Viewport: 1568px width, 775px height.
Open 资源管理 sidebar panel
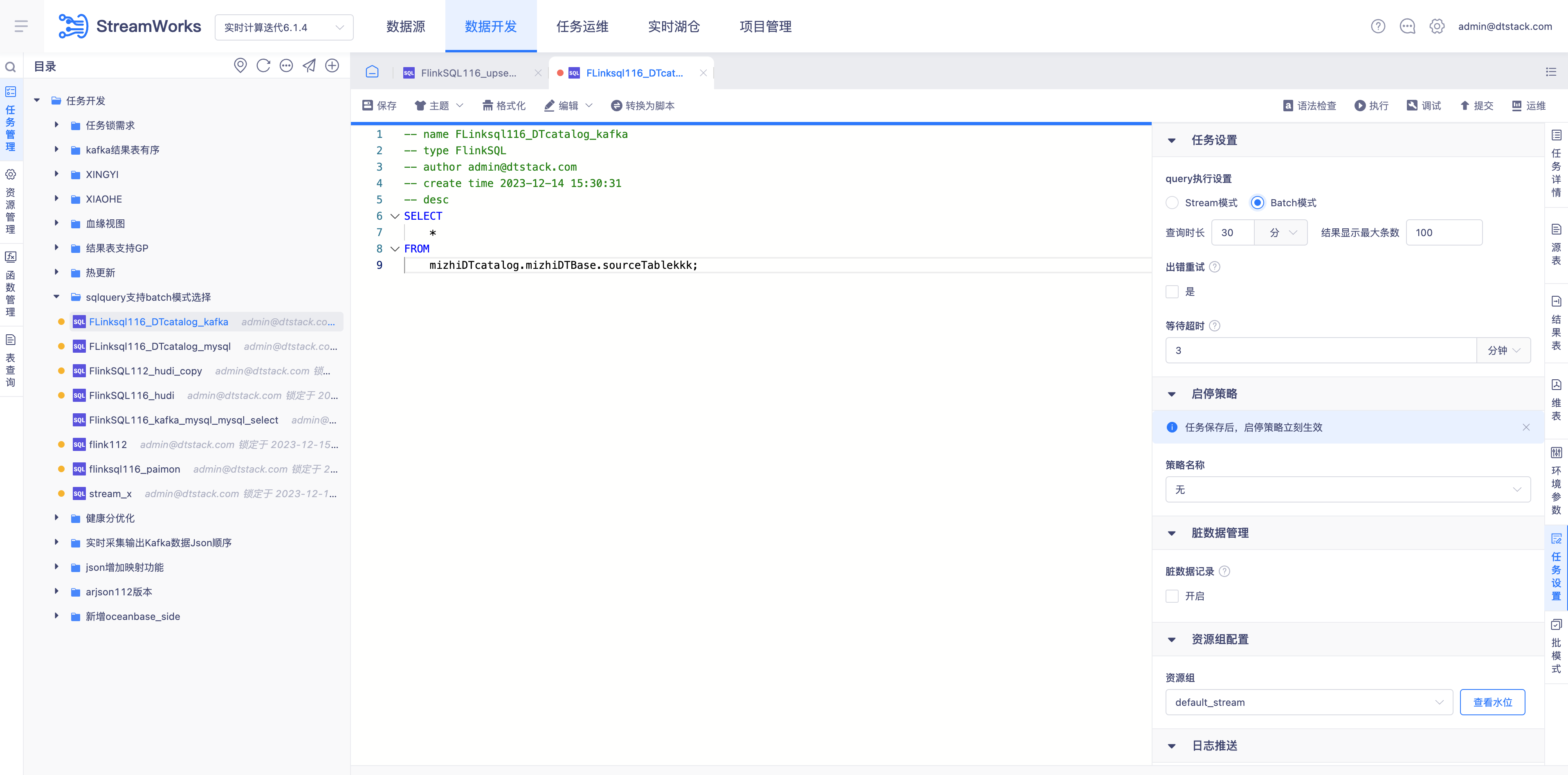click(x=10, y=201)
